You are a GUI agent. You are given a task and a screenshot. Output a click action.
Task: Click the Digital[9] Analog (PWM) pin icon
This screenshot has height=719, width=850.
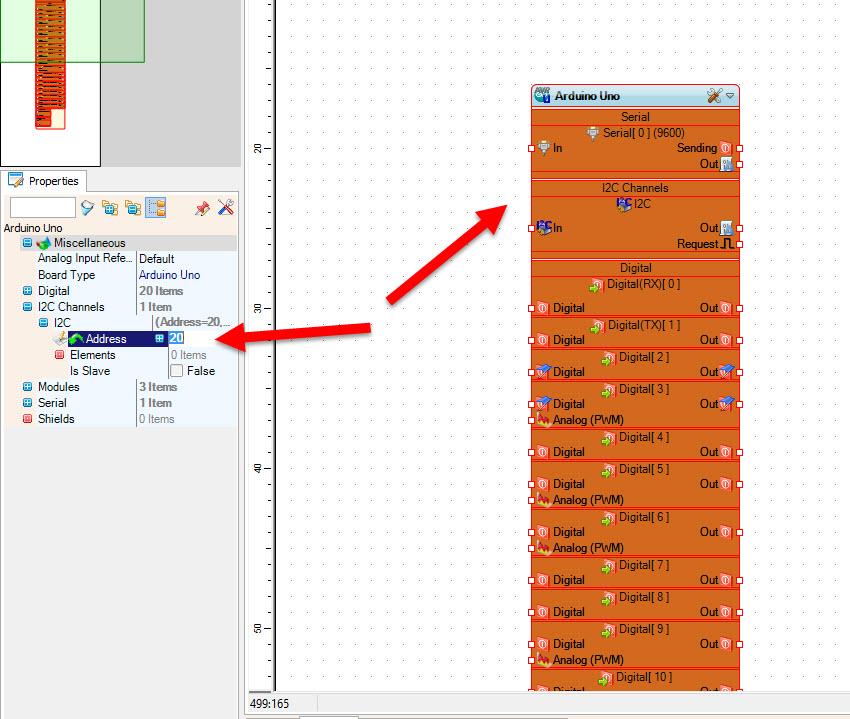(x=544, y=659)
